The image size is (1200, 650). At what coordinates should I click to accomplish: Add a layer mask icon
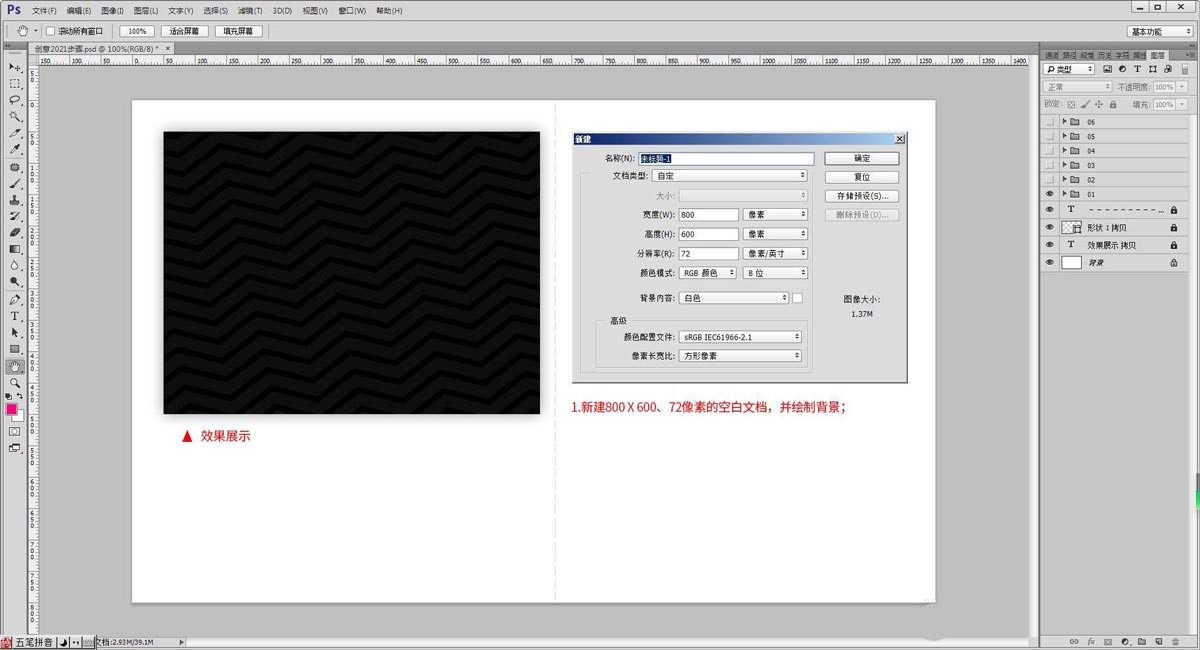coord(1108,641)
